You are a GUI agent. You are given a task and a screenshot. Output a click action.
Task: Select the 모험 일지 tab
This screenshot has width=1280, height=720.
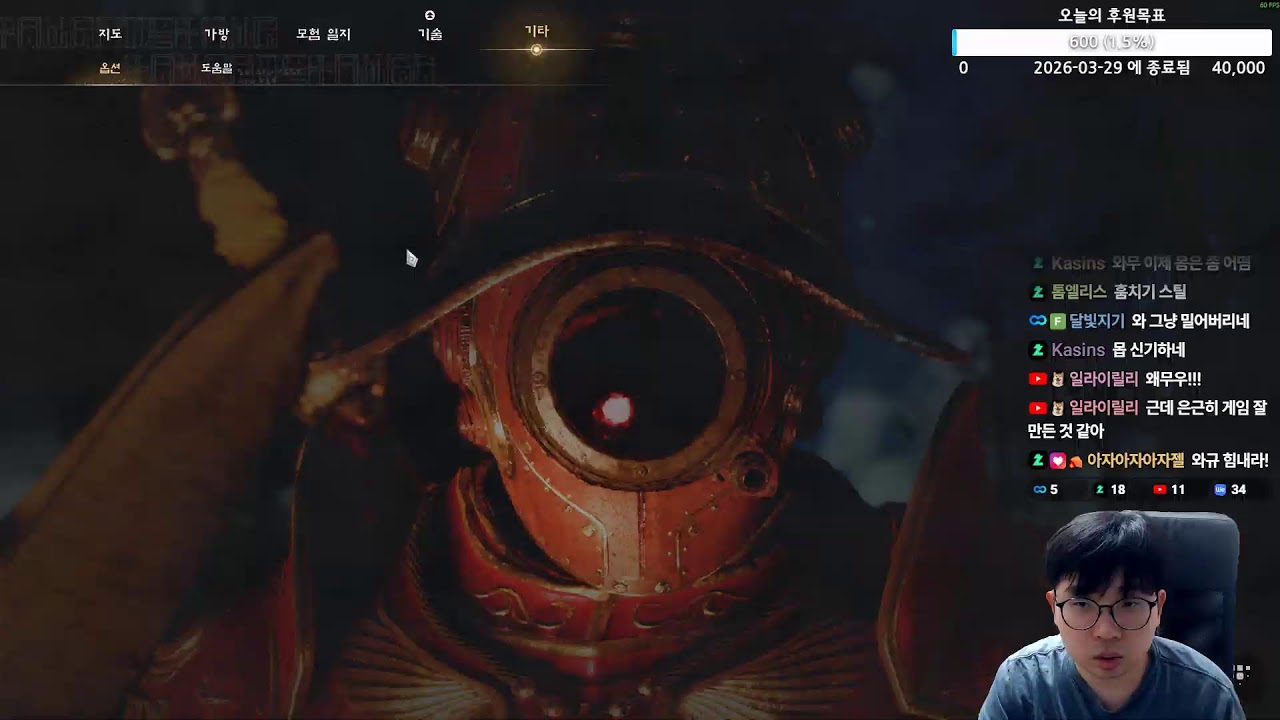pyautogui.click(x=323, y=34)
